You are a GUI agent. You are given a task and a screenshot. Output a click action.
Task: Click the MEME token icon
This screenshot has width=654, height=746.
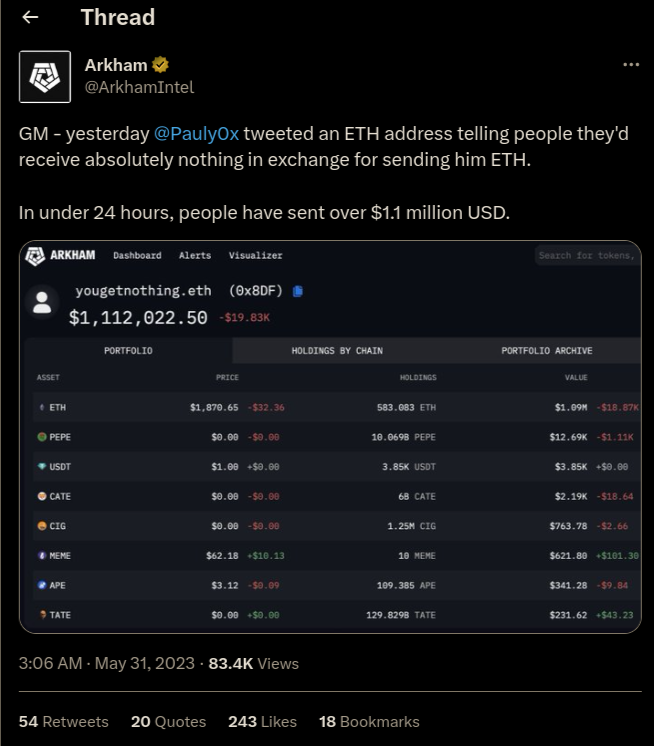42,555
